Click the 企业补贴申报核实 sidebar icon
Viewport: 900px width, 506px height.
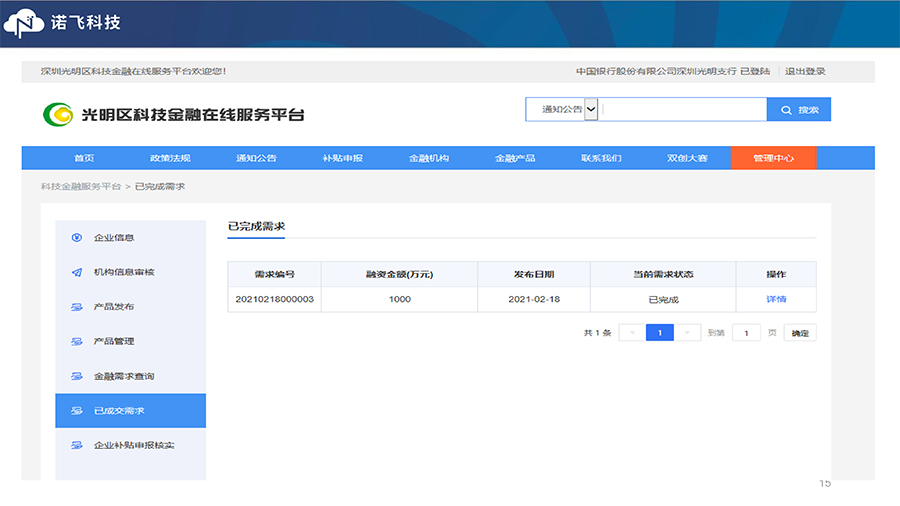77,445
